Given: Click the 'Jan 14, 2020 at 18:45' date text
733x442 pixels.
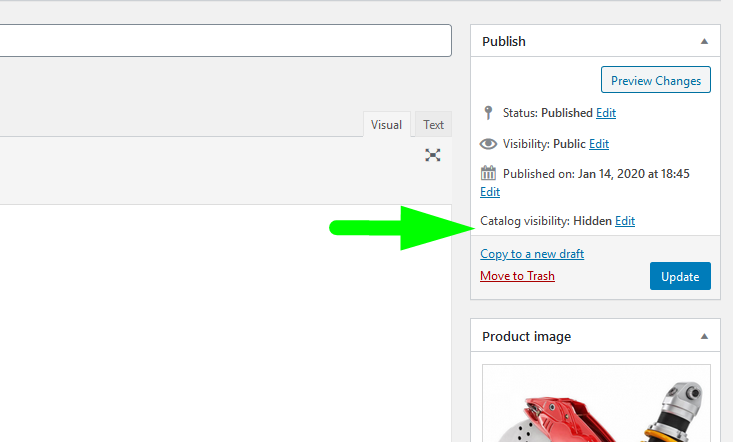Looking at the screenshot, I should [x=633, y=174].
